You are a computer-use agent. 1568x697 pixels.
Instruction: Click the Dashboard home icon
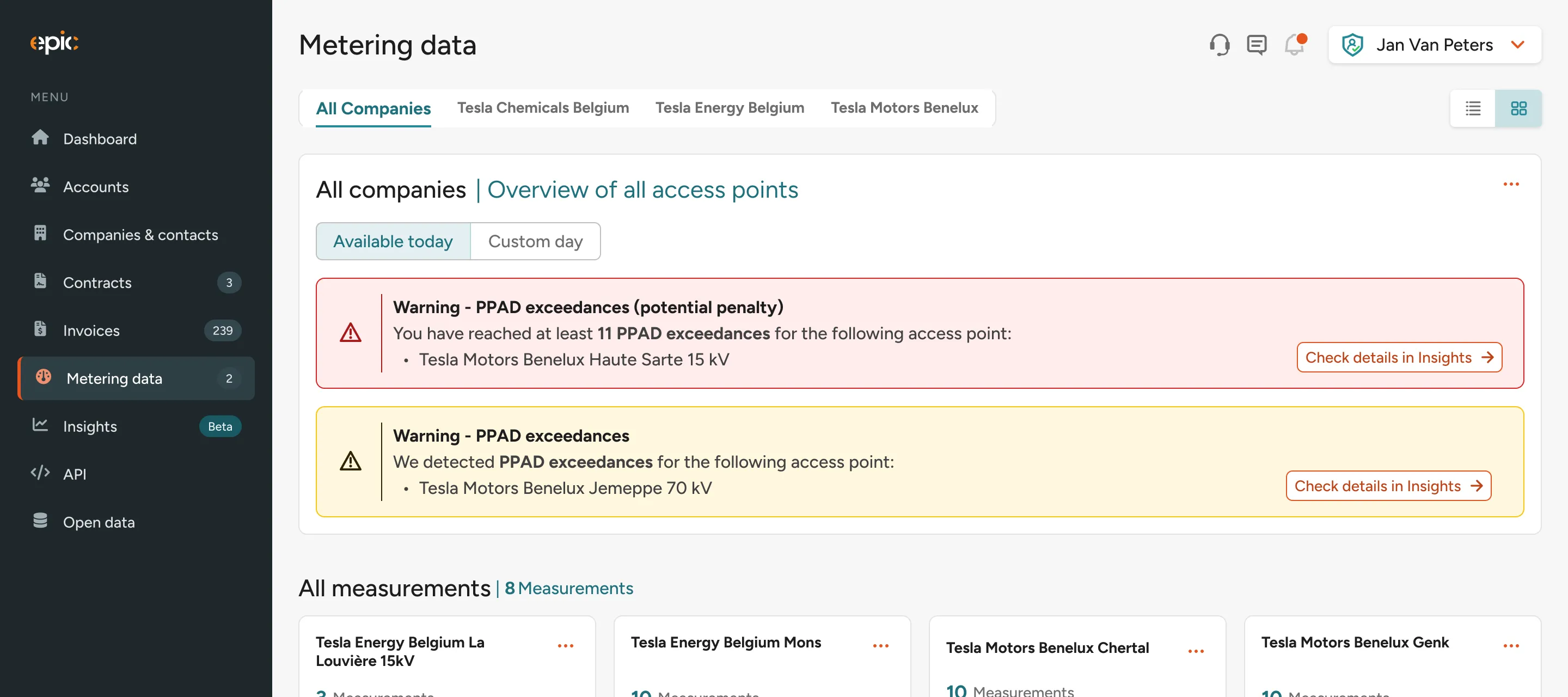[40, 138]
